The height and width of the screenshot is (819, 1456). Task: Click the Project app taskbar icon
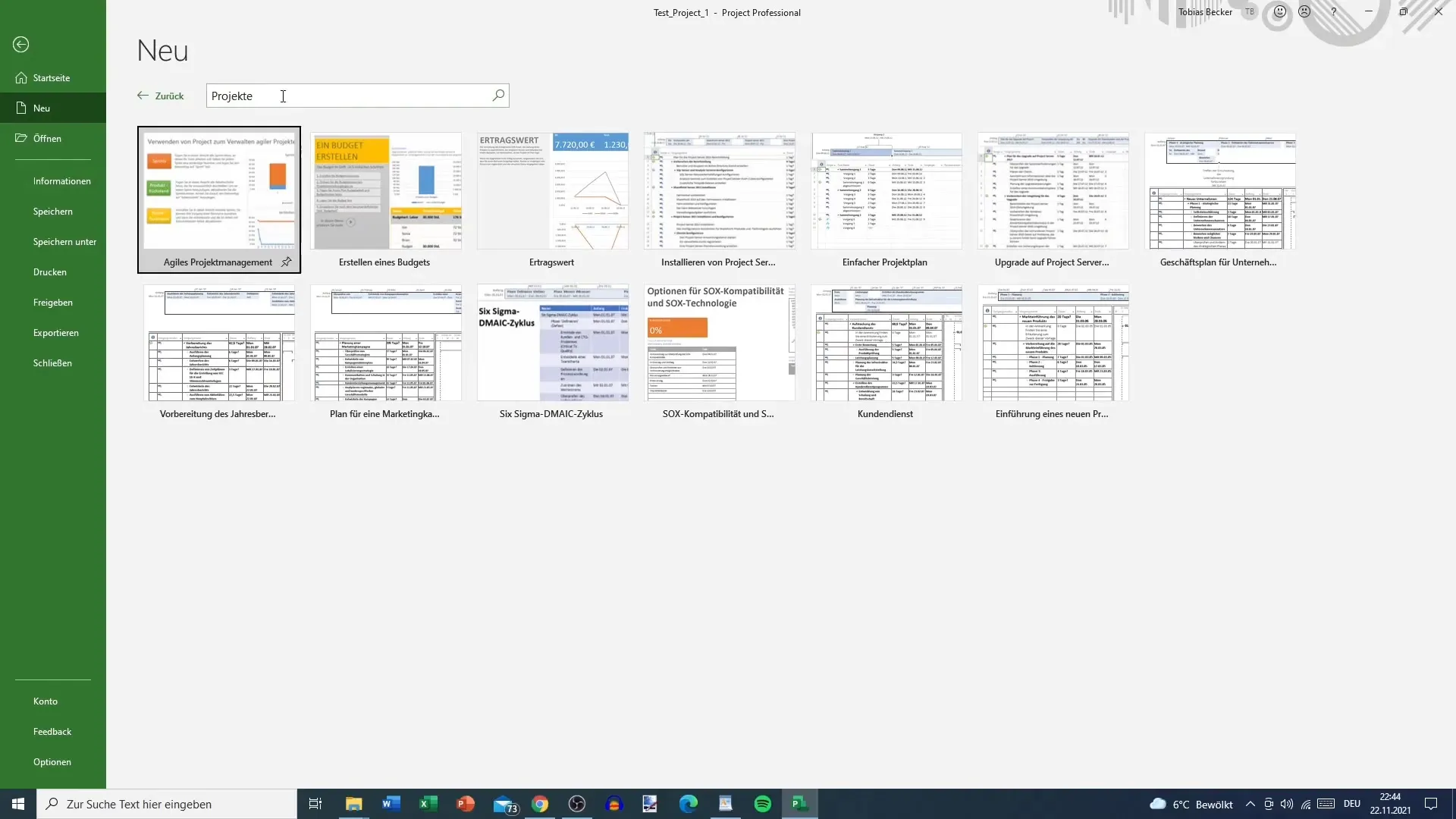pos(800,804)
